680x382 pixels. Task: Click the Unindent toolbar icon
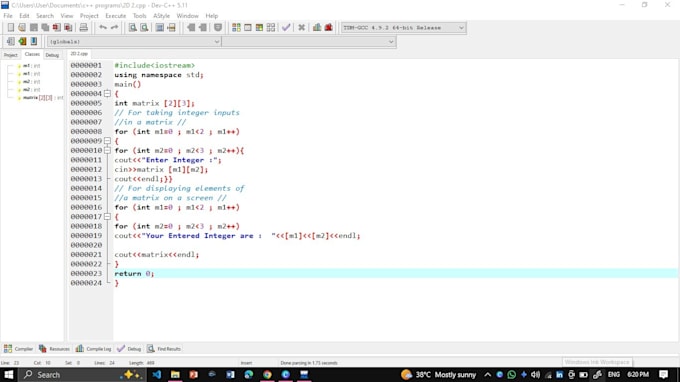click(x=203, y=28)
